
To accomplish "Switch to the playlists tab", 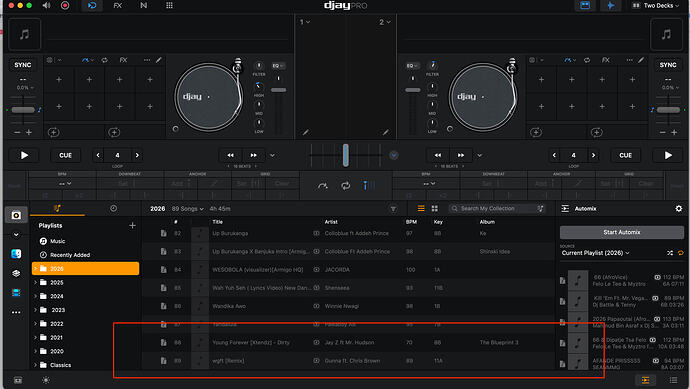I will [x=57, y=208].
